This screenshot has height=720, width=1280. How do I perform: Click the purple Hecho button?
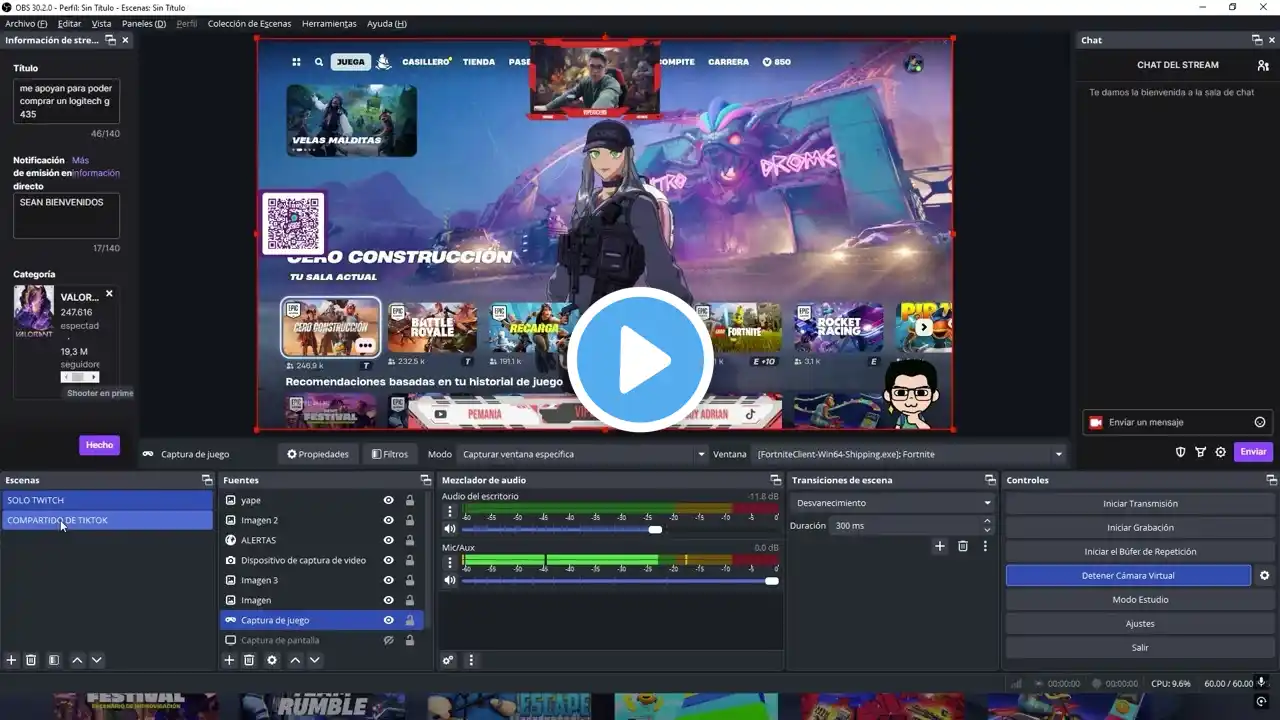99,445
